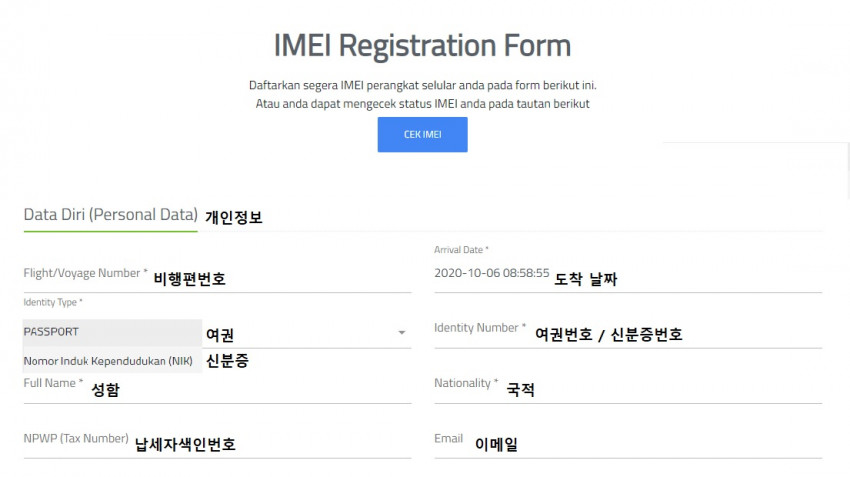The width and height of the screenshot is (850, 477).
Task: Click the small Arrival Date label
Action: pos(461,250)
